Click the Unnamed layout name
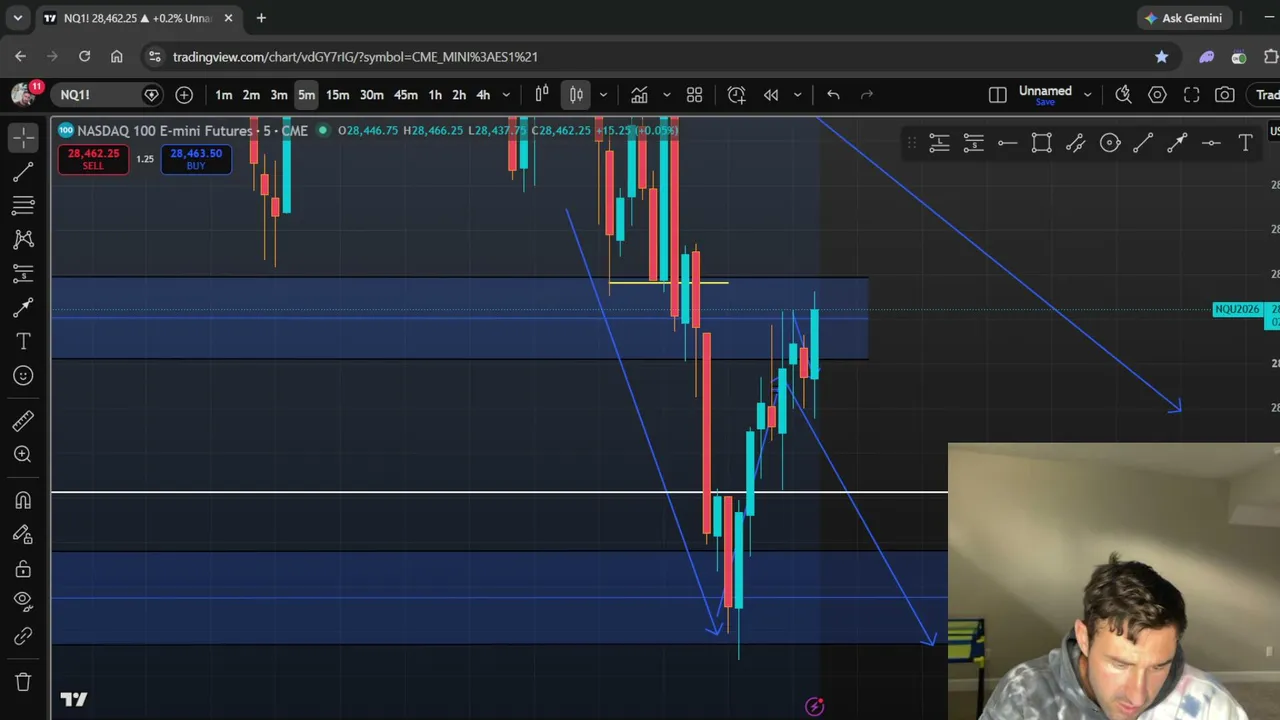This screenshot has height=720, width=1280. click(x=1045, y=91)
